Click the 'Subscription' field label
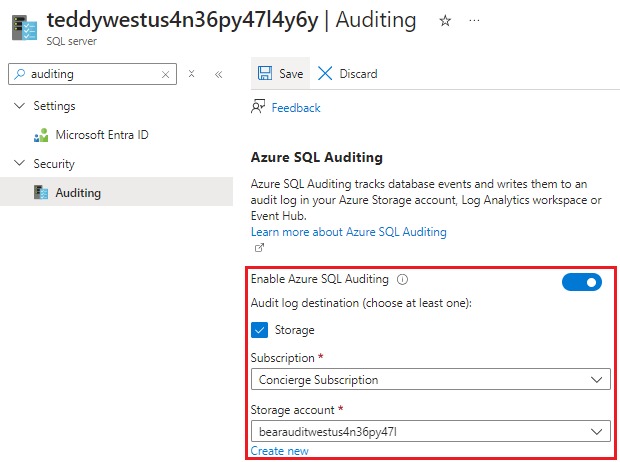 (283, 358)
